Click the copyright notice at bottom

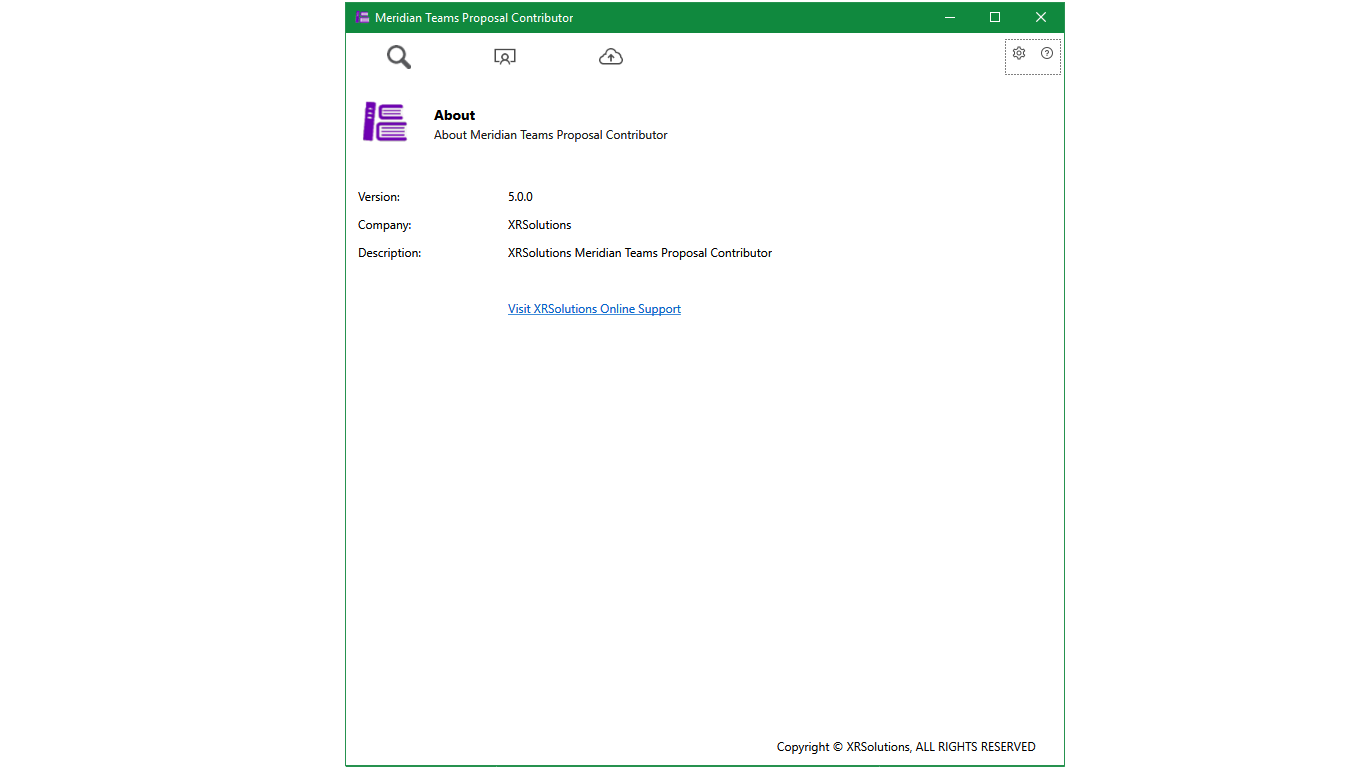click(906, 747)
